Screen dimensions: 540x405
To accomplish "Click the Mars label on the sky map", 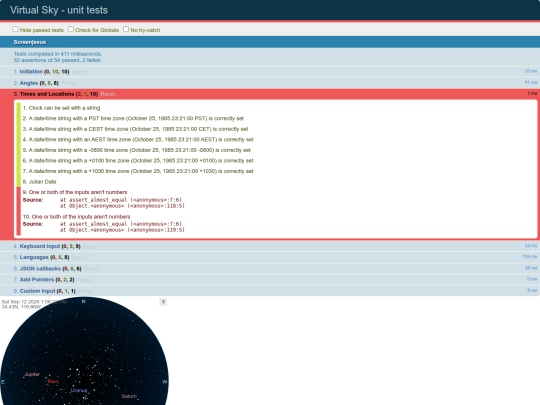I will (x=53, y=381).
